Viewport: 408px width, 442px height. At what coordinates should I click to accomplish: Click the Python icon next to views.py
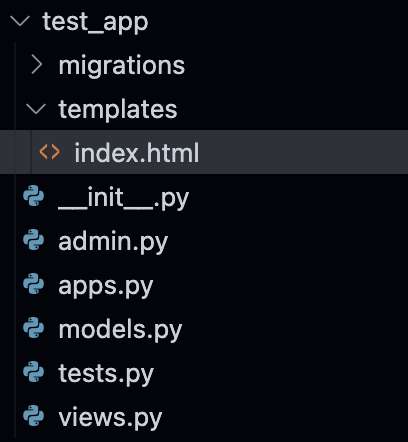tap(34, 415)
